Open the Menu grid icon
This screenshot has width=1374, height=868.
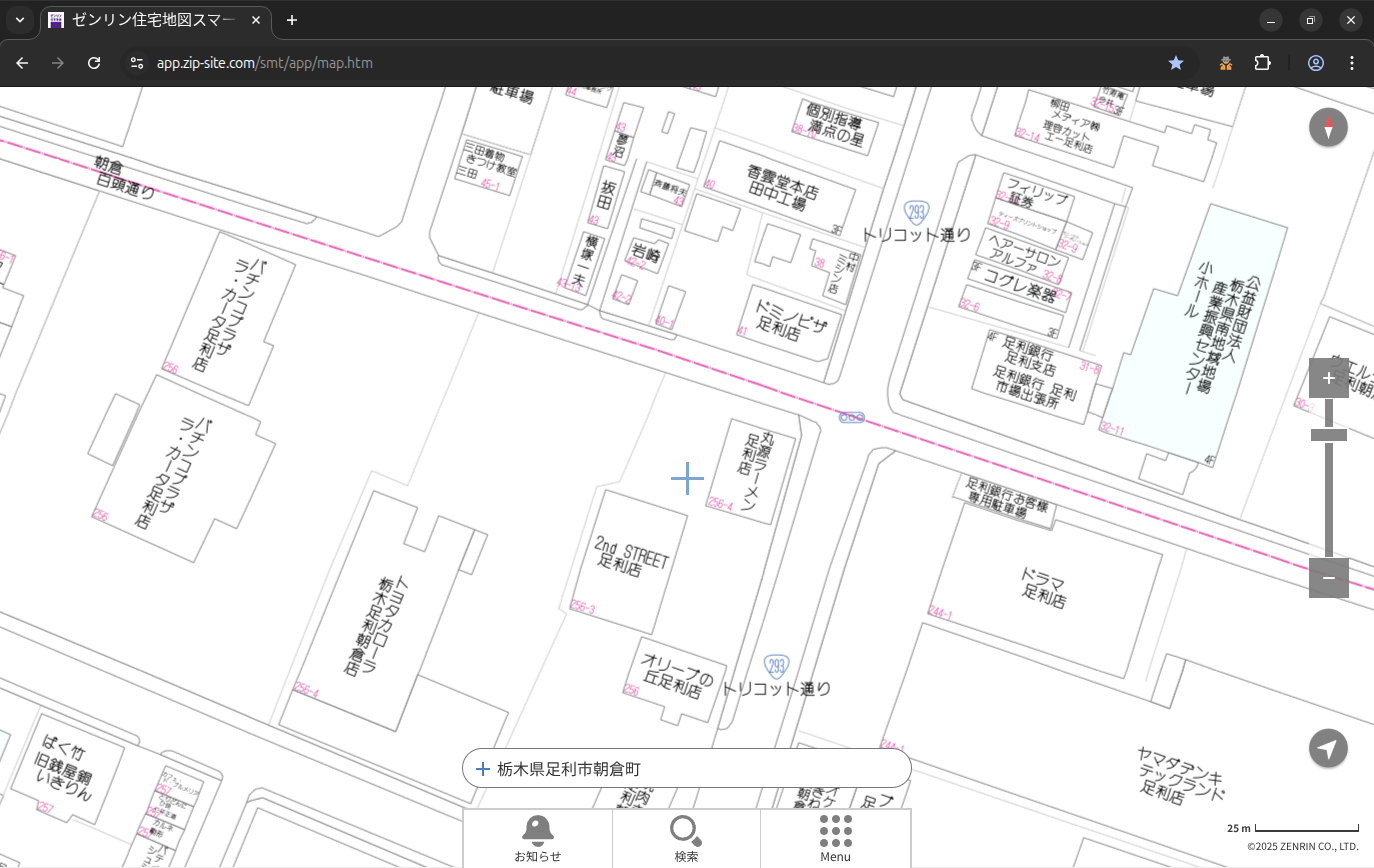(835, 838)
